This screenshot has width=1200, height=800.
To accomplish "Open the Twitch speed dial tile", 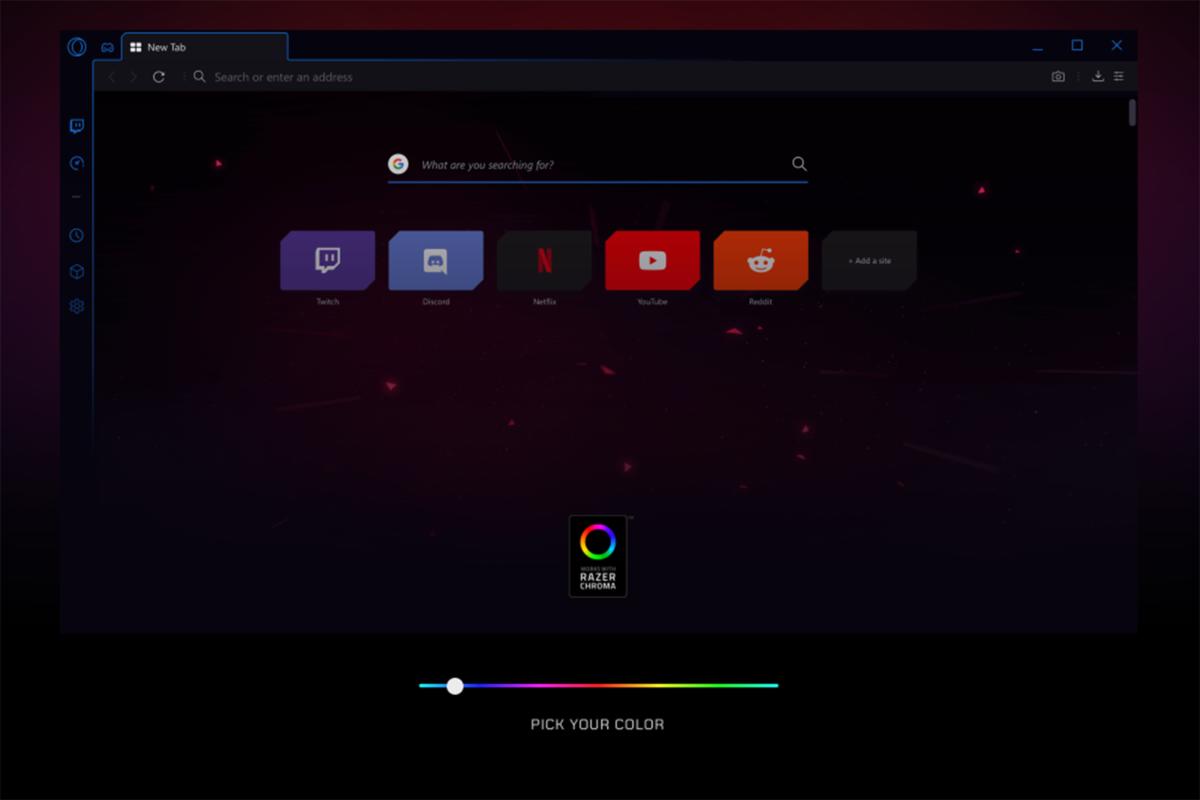I will [328, 261].
